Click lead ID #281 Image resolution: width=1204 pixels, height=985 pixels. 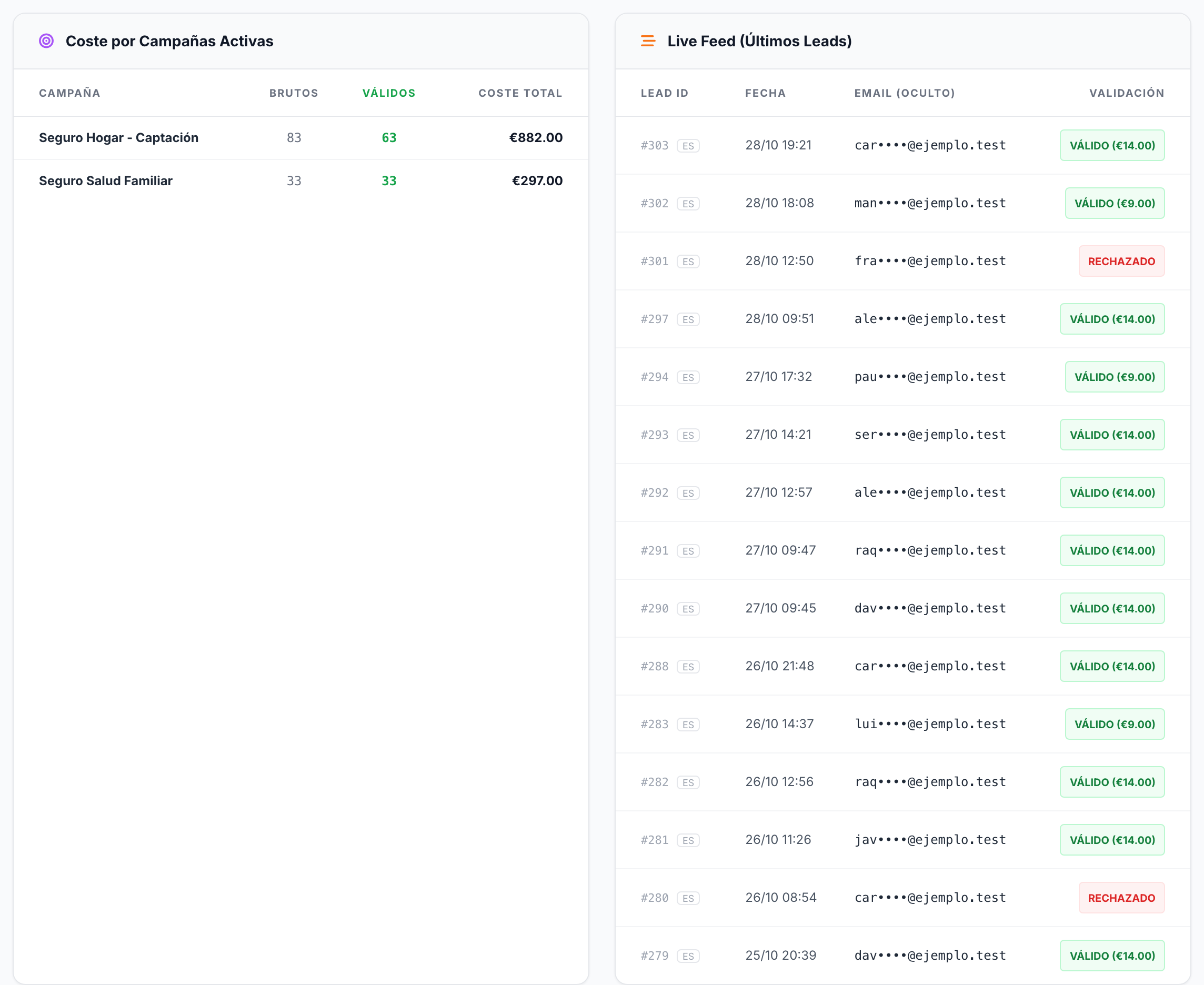click(x=655, y=840)
